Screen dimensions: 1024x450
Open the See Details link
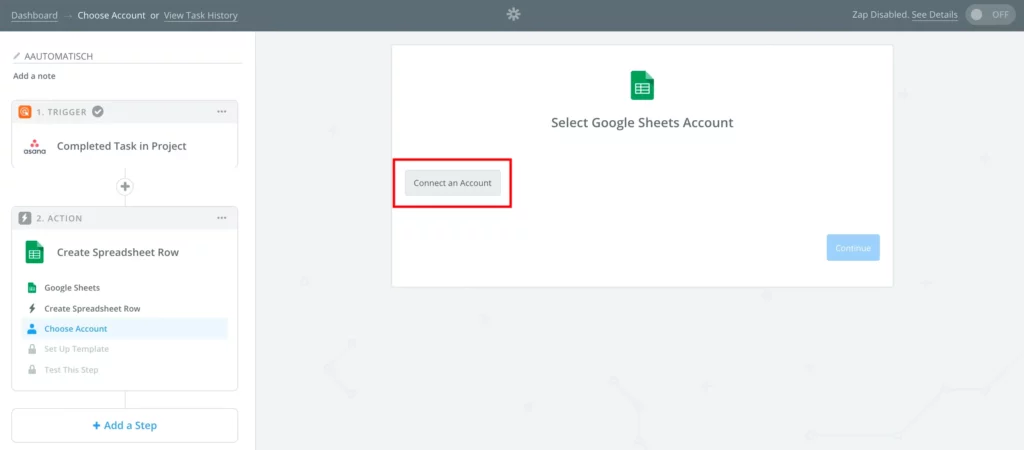click(x=935, y=14)
